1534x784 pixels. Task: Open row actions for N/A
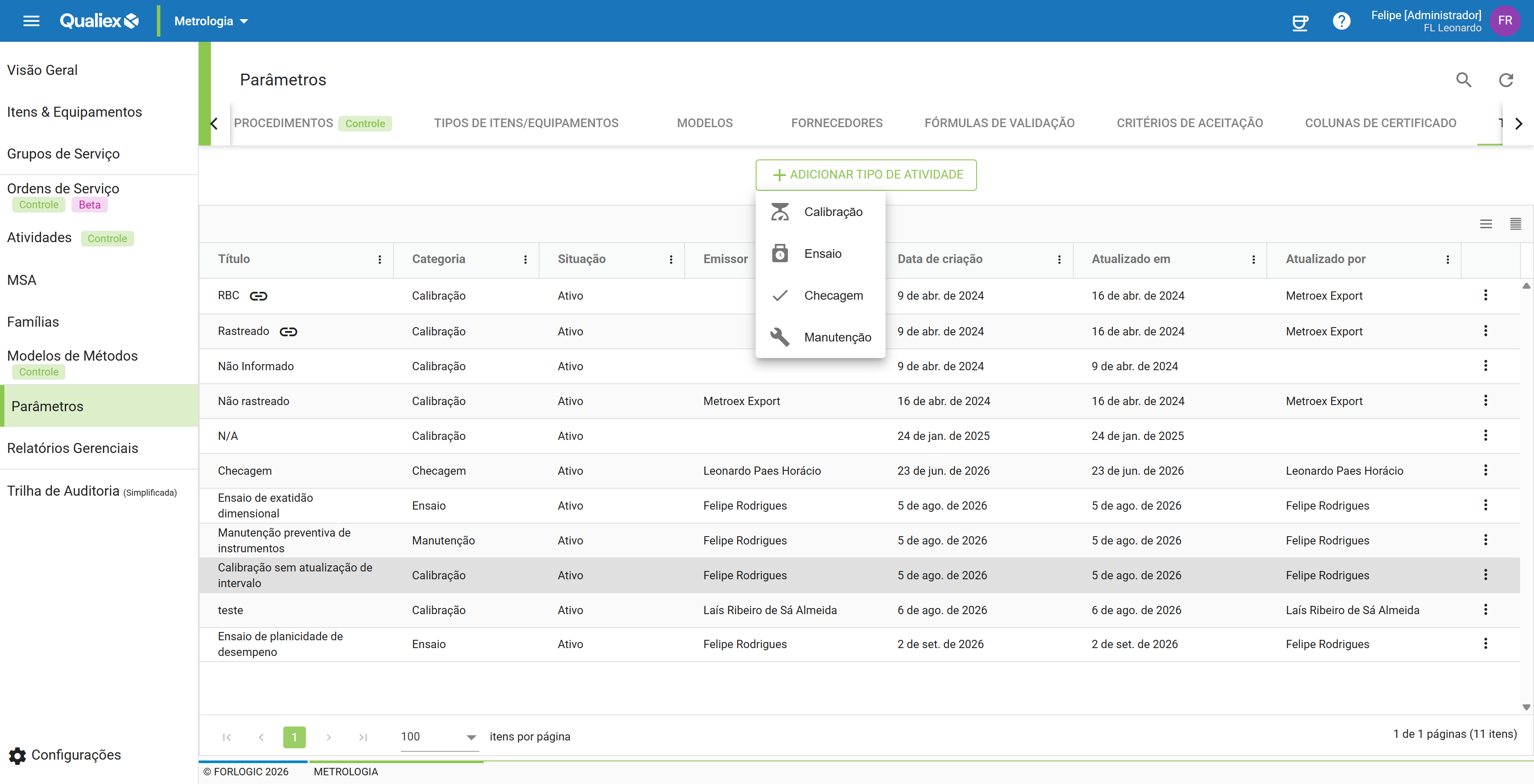point(1485,435)
